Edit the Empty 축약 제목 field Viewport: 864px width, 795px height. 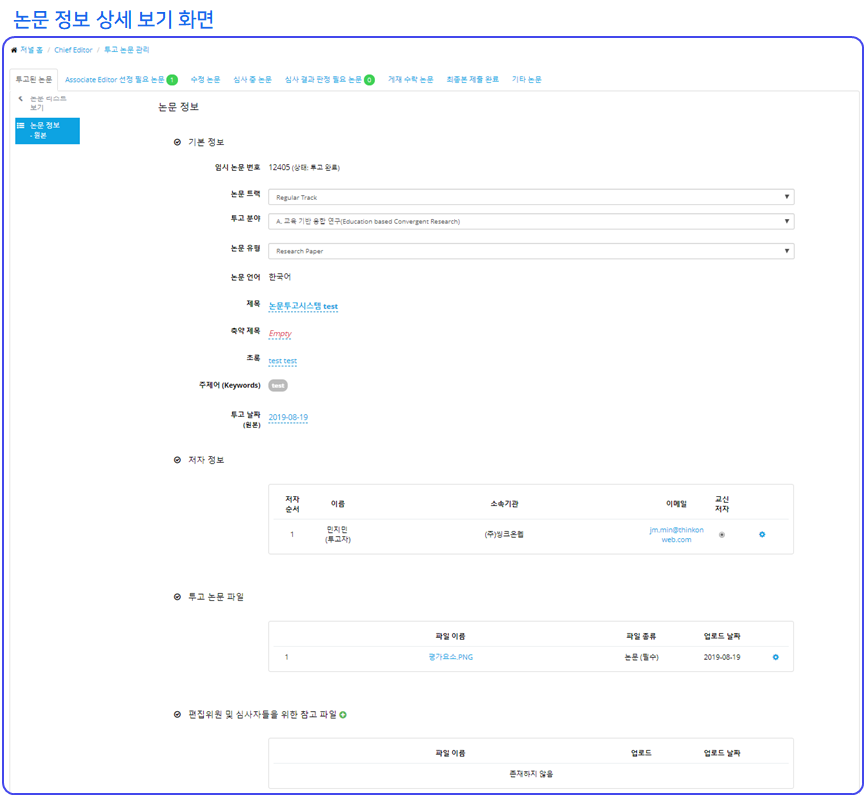(280, 333)
